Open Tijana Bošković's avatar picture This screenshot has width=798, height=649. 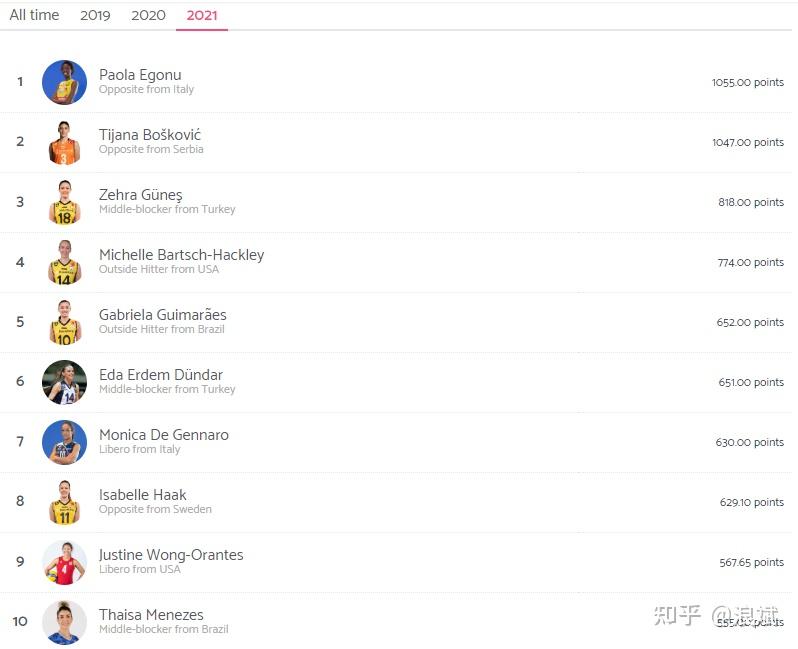[x=64, y=142]
